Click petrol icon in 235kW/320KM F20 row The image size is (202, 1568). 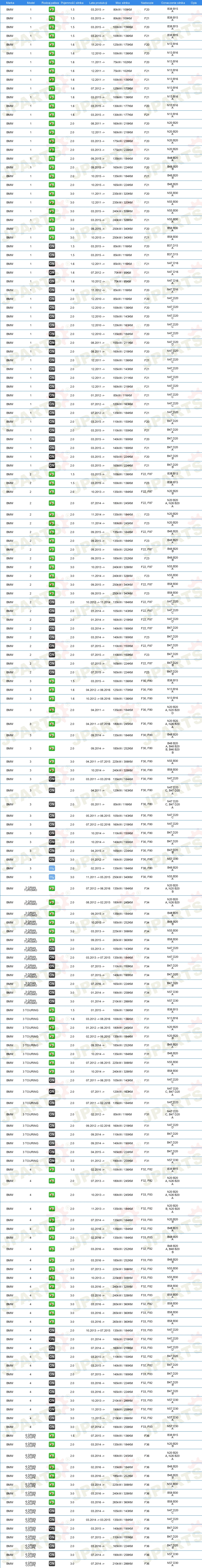coord(52,194)
